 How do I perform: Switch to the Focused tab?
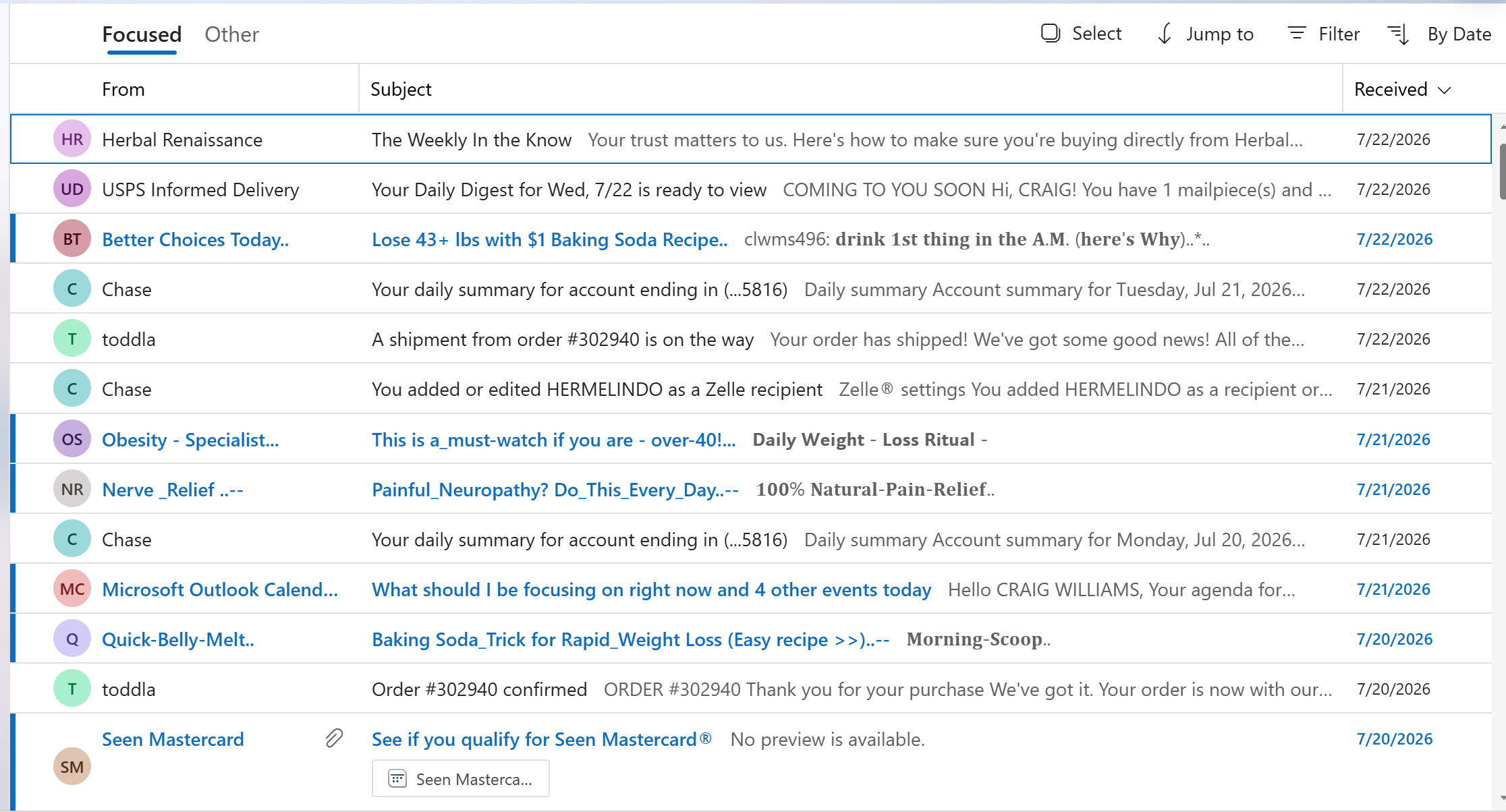(x=142, y=34)
